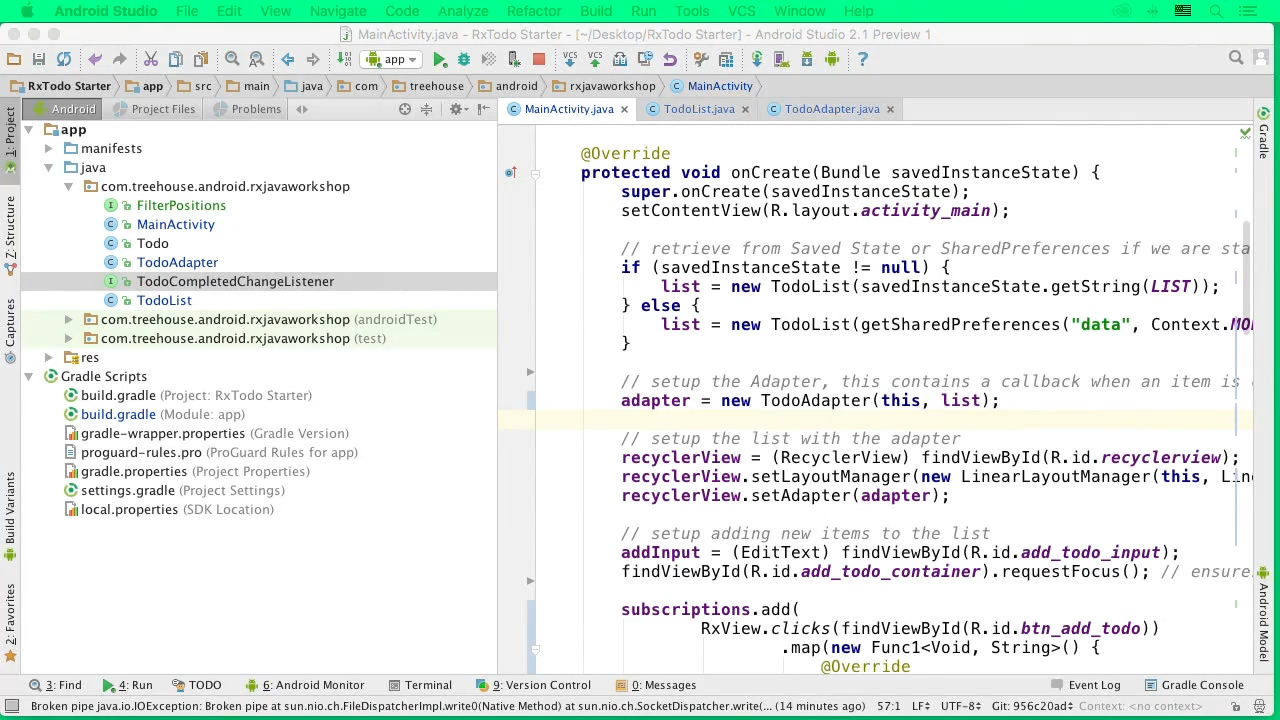The height and width of the screenshot is (720, 1280).
Task: Open the Android Device Monitor icon
Action: [x=832, y=59]
